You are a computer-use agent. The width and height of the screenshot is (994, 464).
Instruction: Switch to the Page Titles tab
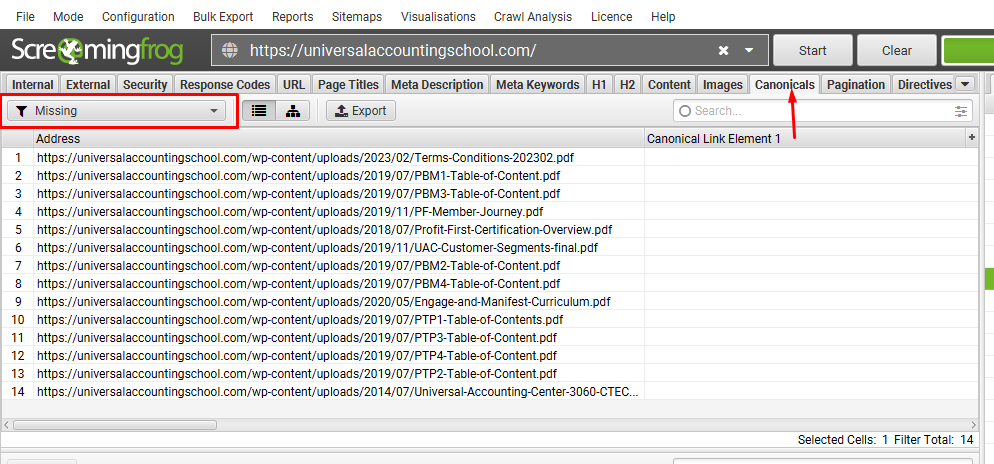[x=348, y=84]
